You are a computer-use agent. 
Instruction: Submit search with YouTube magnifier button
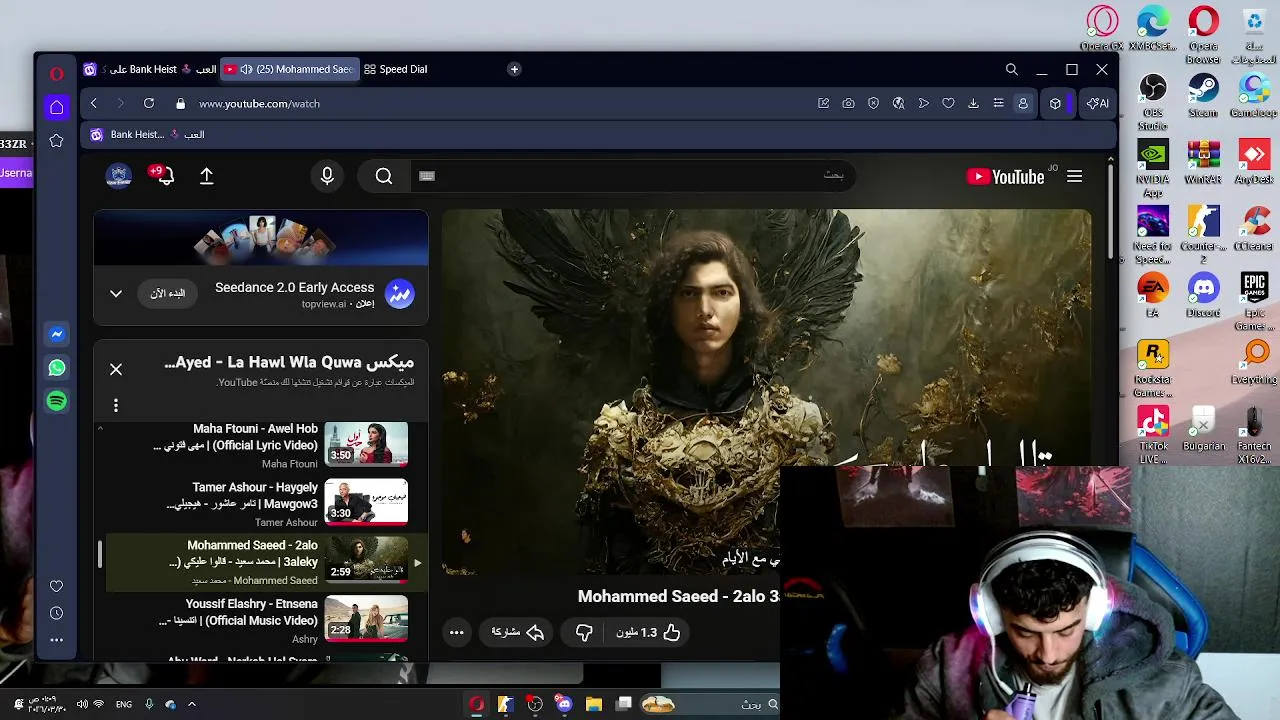tap(384, 176)
